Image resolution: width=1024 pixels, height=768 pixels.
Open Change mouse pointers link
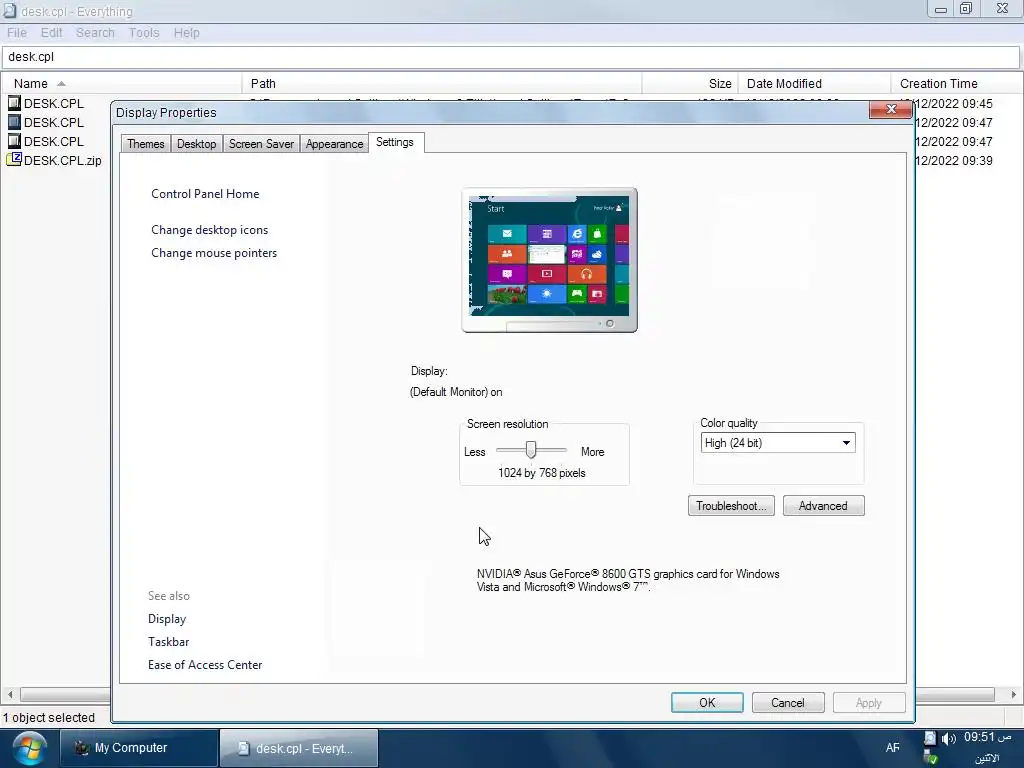coord(214,253)
